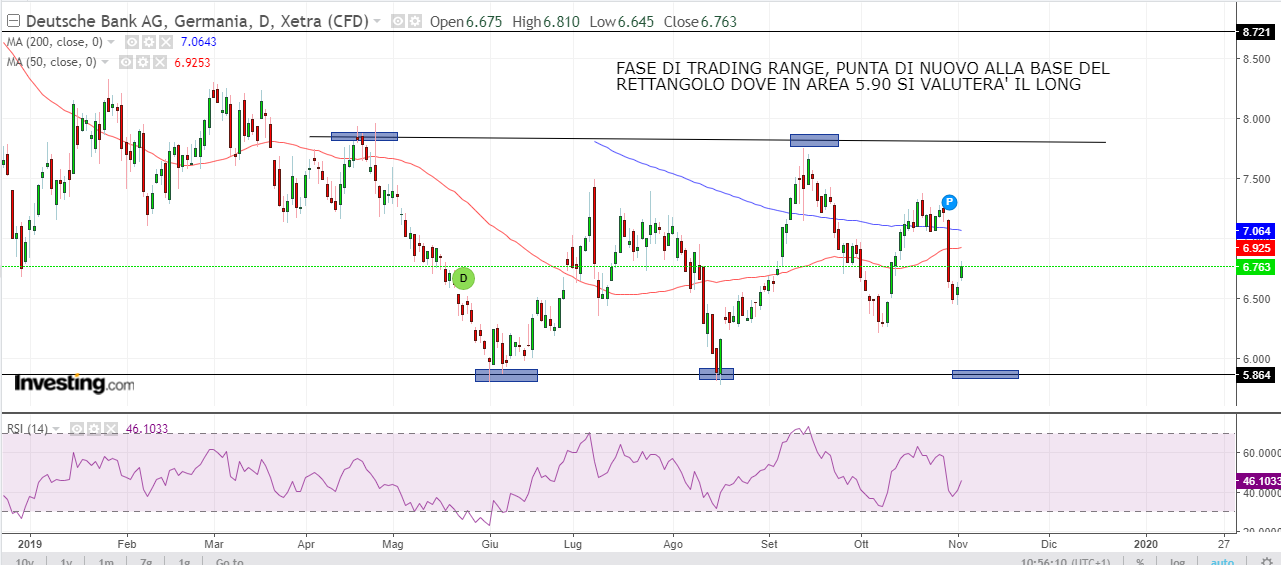This screenshot has height=565, width=1281.
Task: Click the MA (50, close, 0) label
Action: click(x=51, y=62)
